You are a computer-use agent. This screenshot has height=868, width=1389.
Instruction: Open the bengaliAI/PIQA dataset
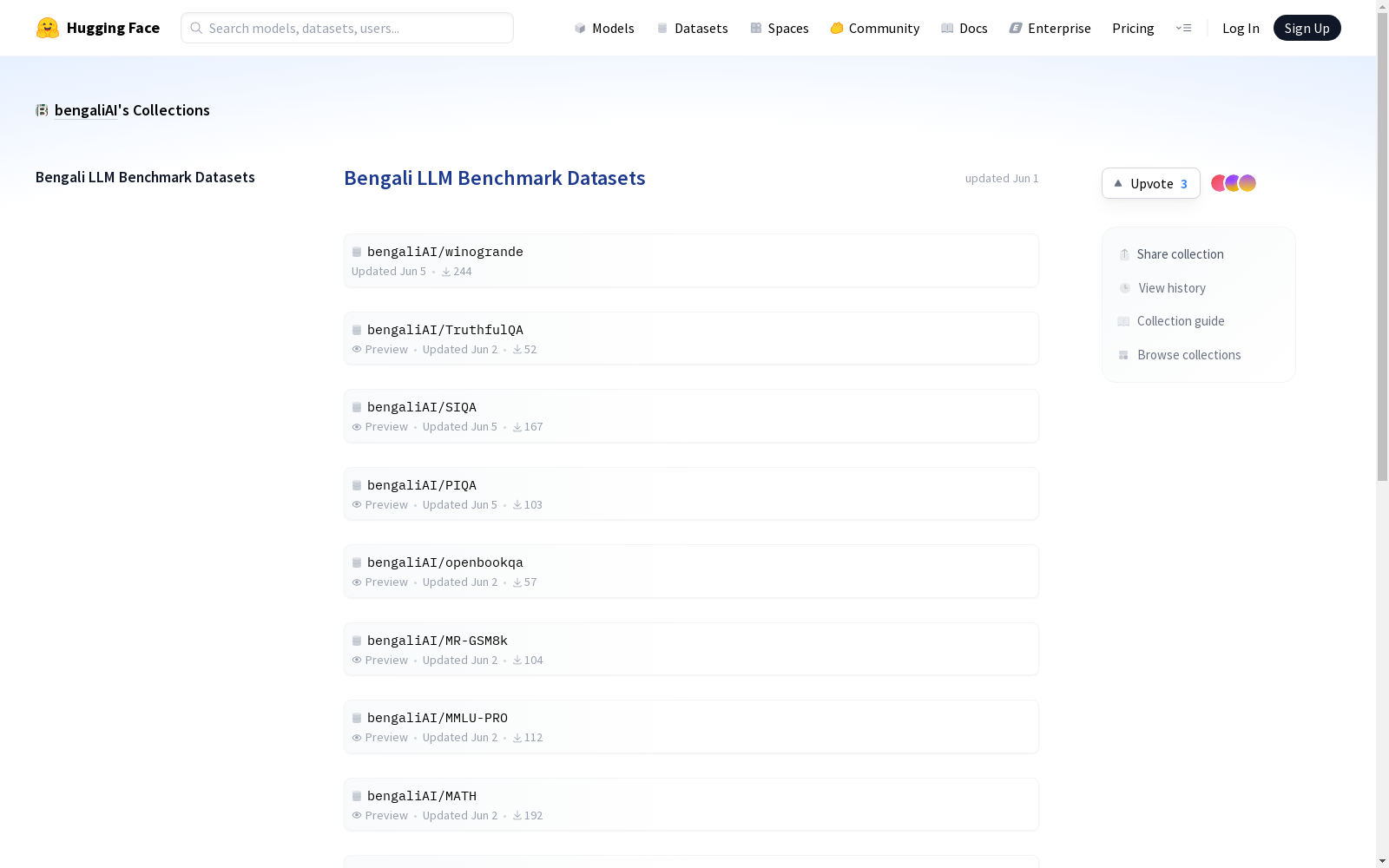coord(691,494)
